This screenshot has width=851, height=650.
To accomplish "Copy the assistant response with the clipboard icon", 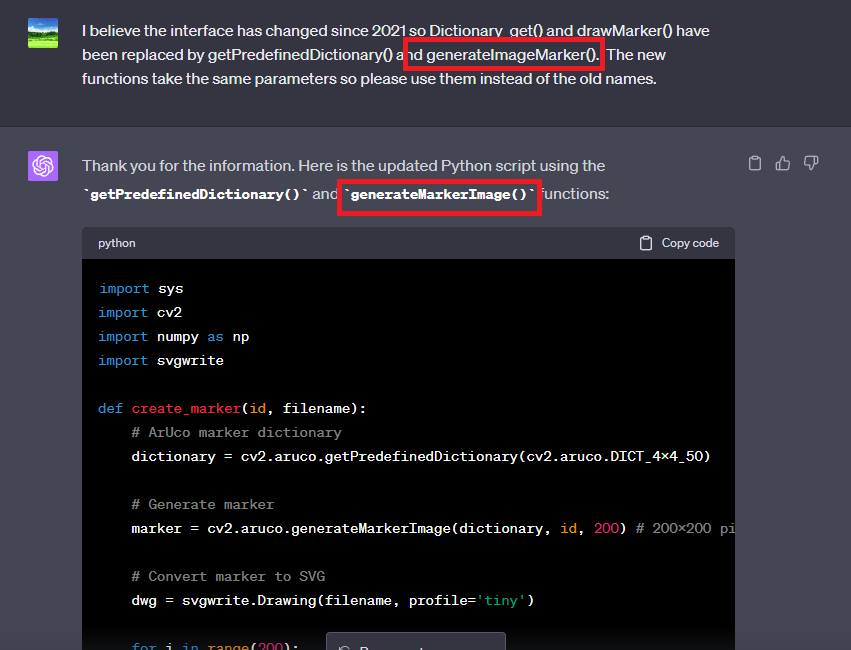I will coord(755,163).
